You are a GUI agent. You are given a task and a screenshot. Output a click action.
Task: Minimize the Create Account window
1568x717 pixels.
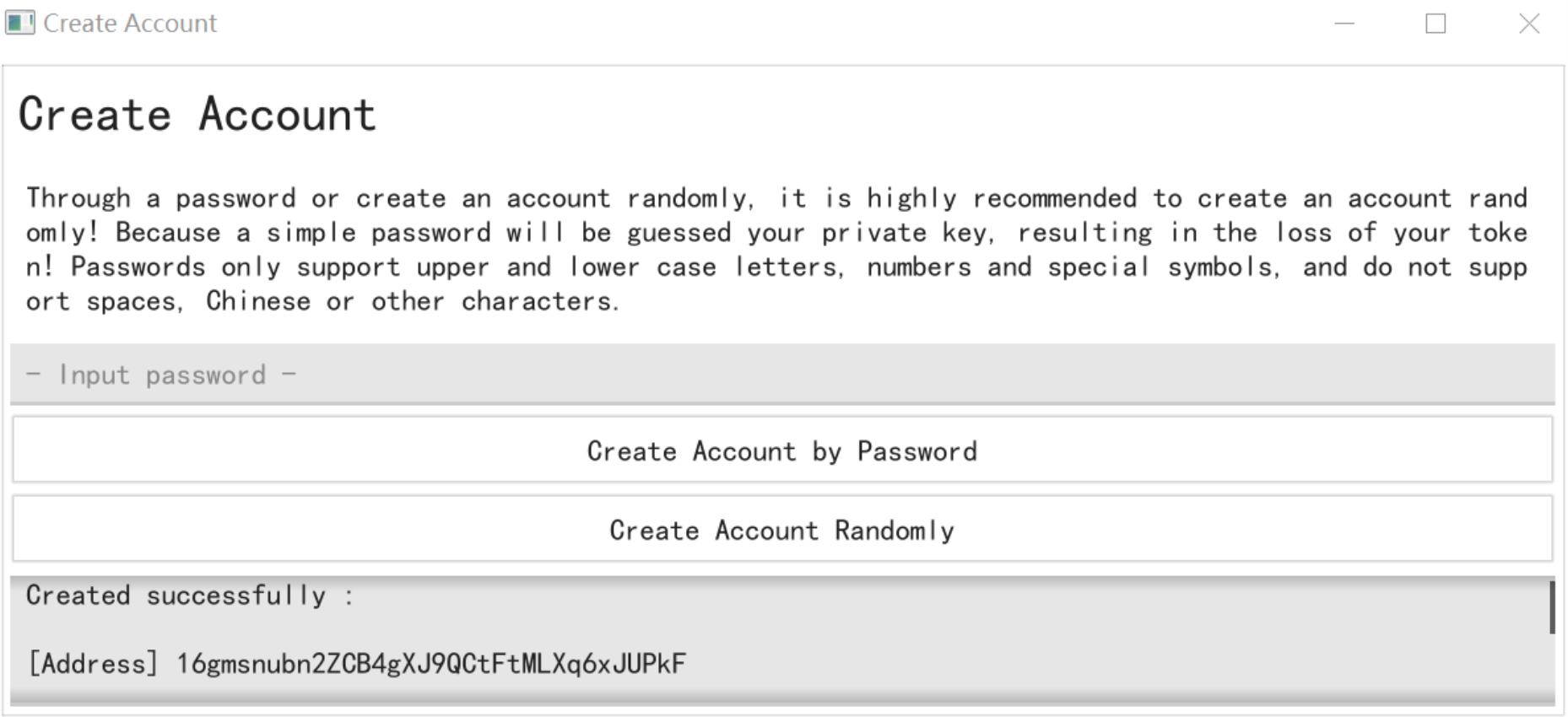[x=1344, y=24]
